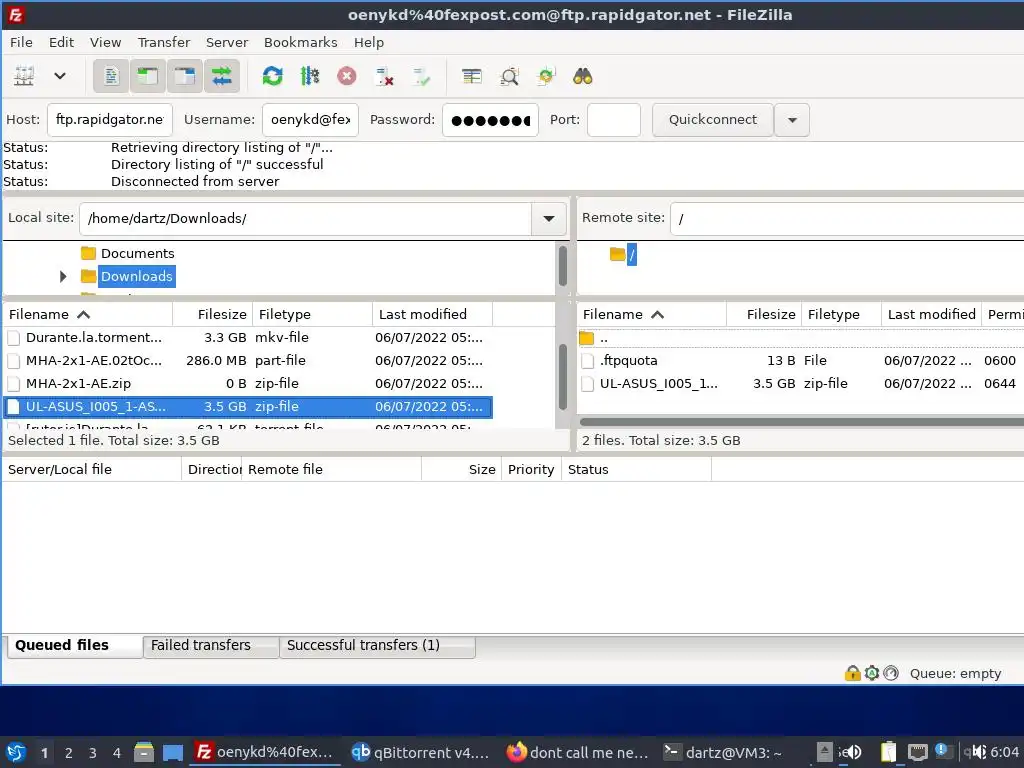Image resolution: width=1024 pixels, height=768 pixels.
Task: Open the Site Manager dropdown arrow
Action: click(x=59, y=76)
